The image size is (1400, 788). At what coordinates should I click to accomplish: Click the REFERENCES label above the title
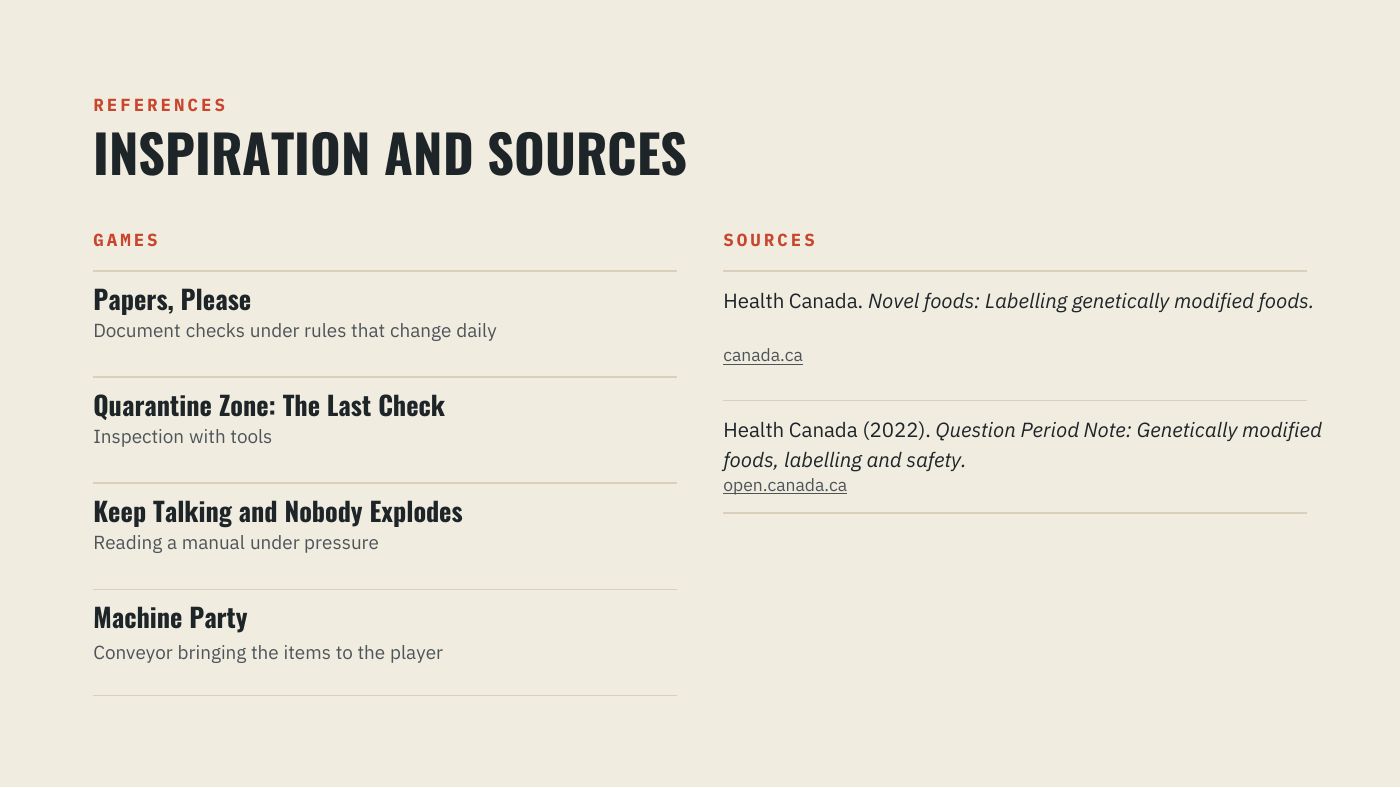pos(160,105)
